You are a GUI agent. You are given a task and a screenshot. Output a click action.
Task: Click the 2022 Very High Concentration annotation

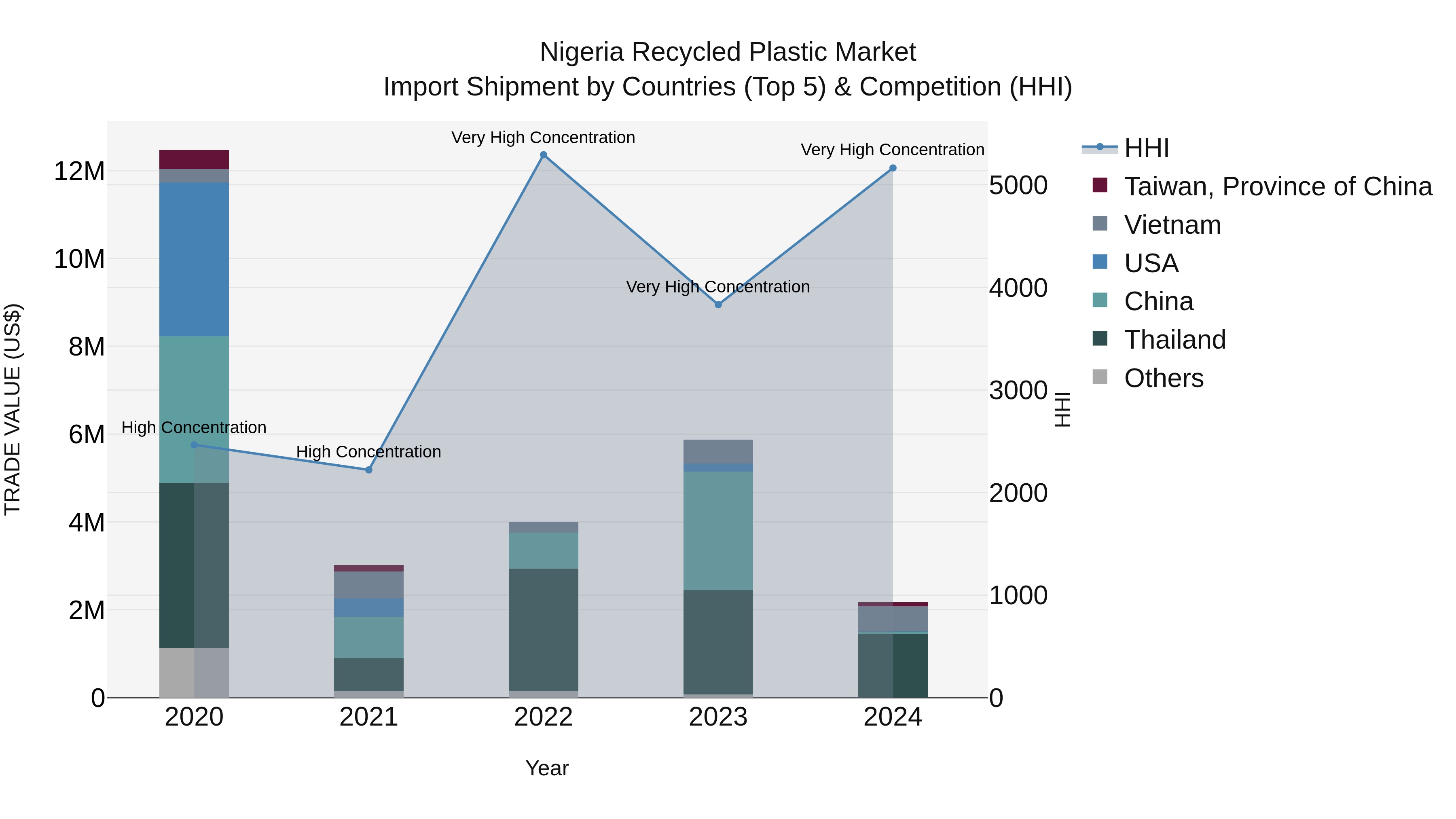point(543,138)
